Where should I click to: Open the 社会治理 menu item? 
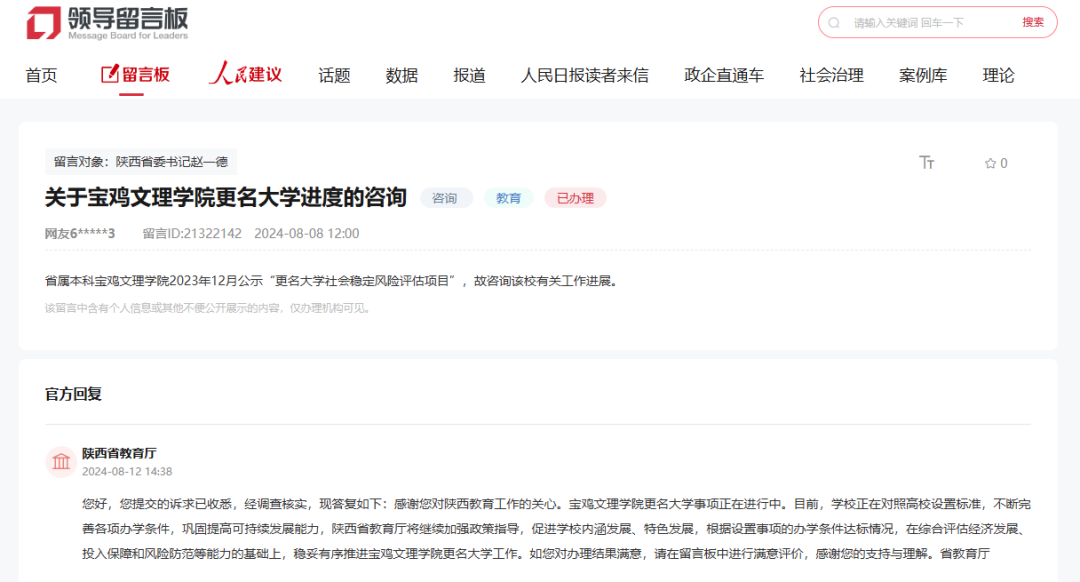[x=831, y=75]
